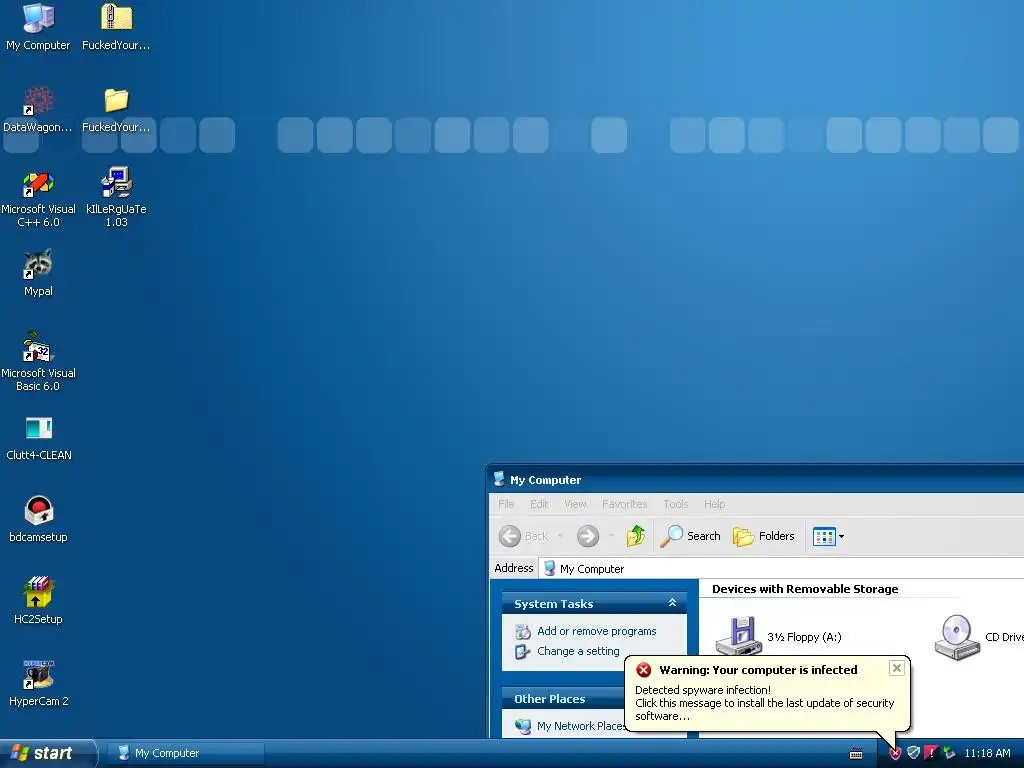Click the on-screen keyboard taskbar icon
The image size is (1024, 768).
856,754
